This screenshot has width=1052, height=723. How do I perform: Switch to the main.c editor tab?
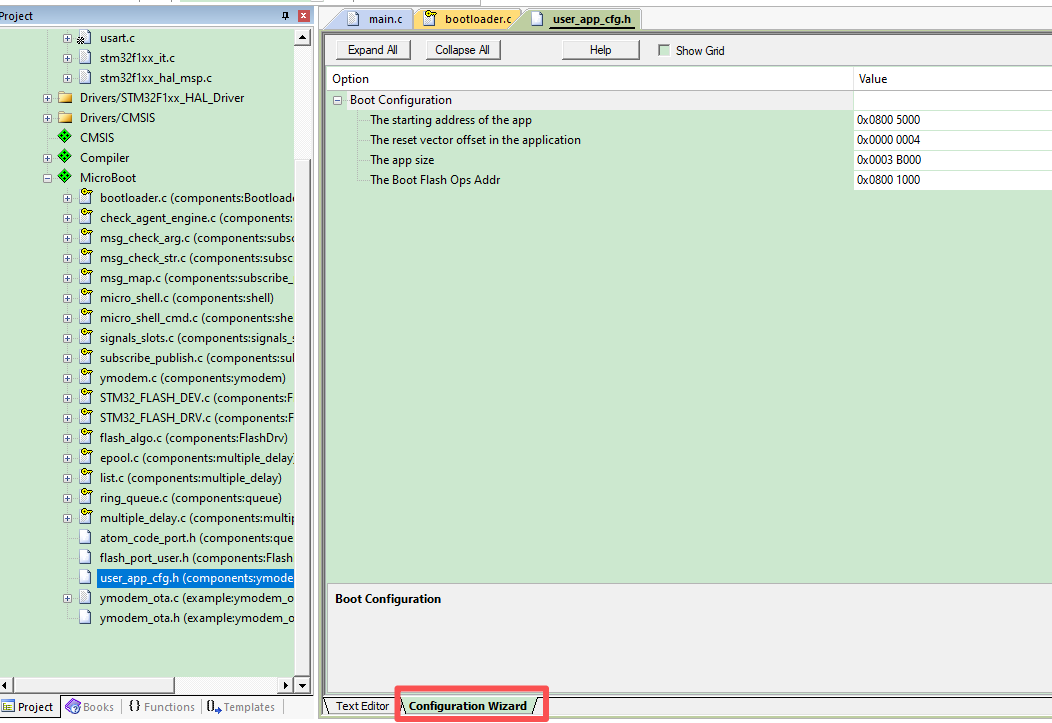coord(375,19)
